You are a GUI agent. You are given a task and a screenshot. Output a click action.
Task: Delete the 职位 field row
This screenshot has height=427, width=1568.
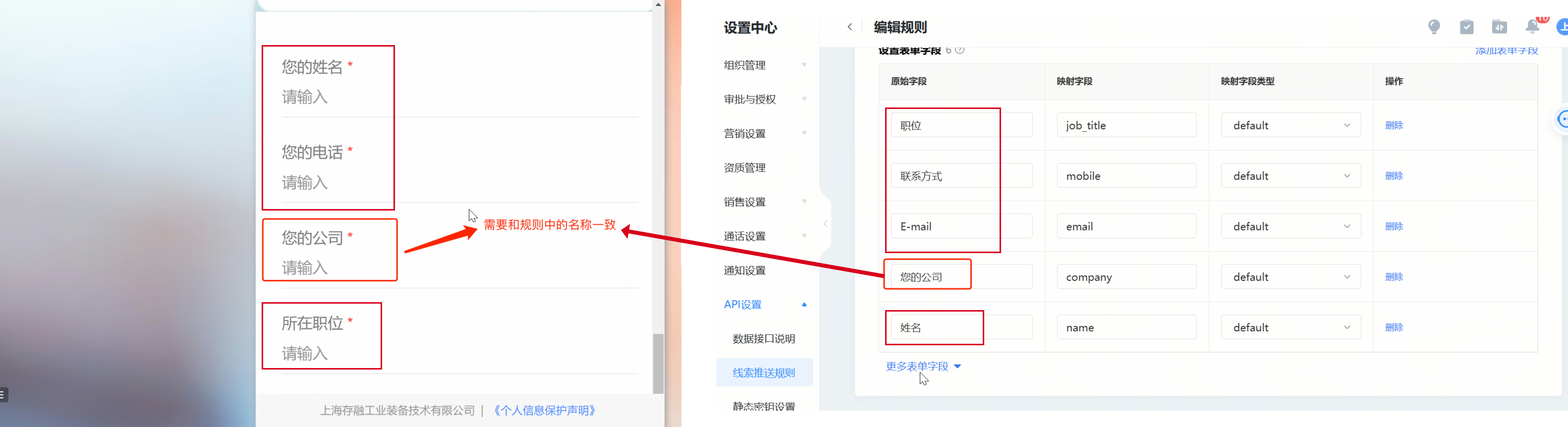coord(1394,125)
